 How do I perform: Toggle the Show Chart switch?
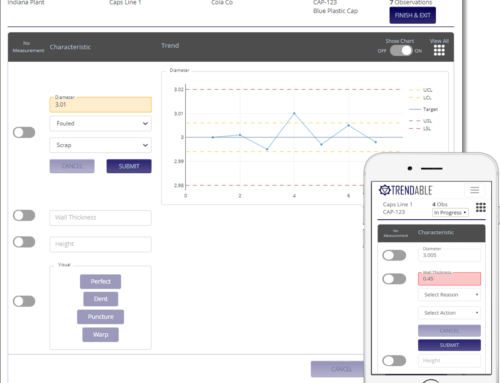pyautogui.click(x=401, y=51)
